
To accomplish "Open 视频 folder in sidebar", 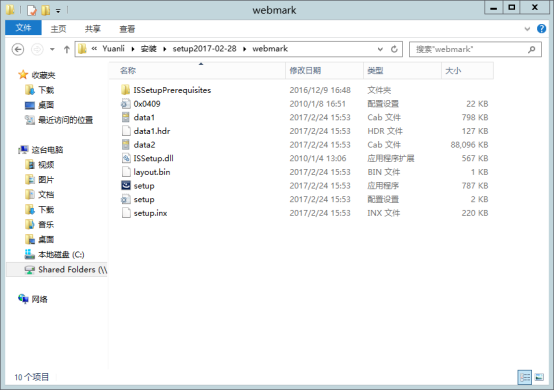I will coord(46,165).
